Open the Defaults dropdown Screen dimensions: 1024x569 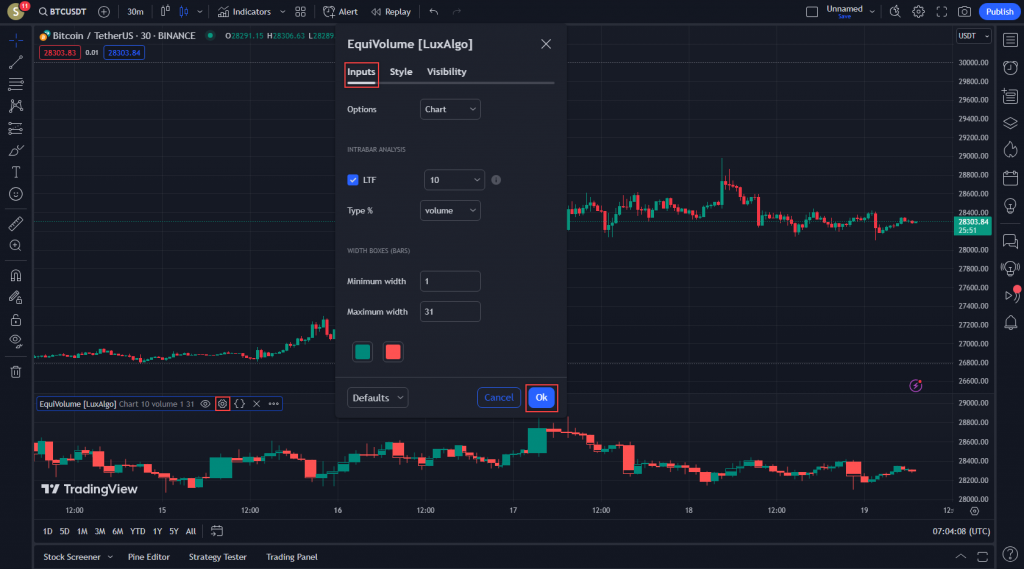pyautogui.click(x=377, y=397)
